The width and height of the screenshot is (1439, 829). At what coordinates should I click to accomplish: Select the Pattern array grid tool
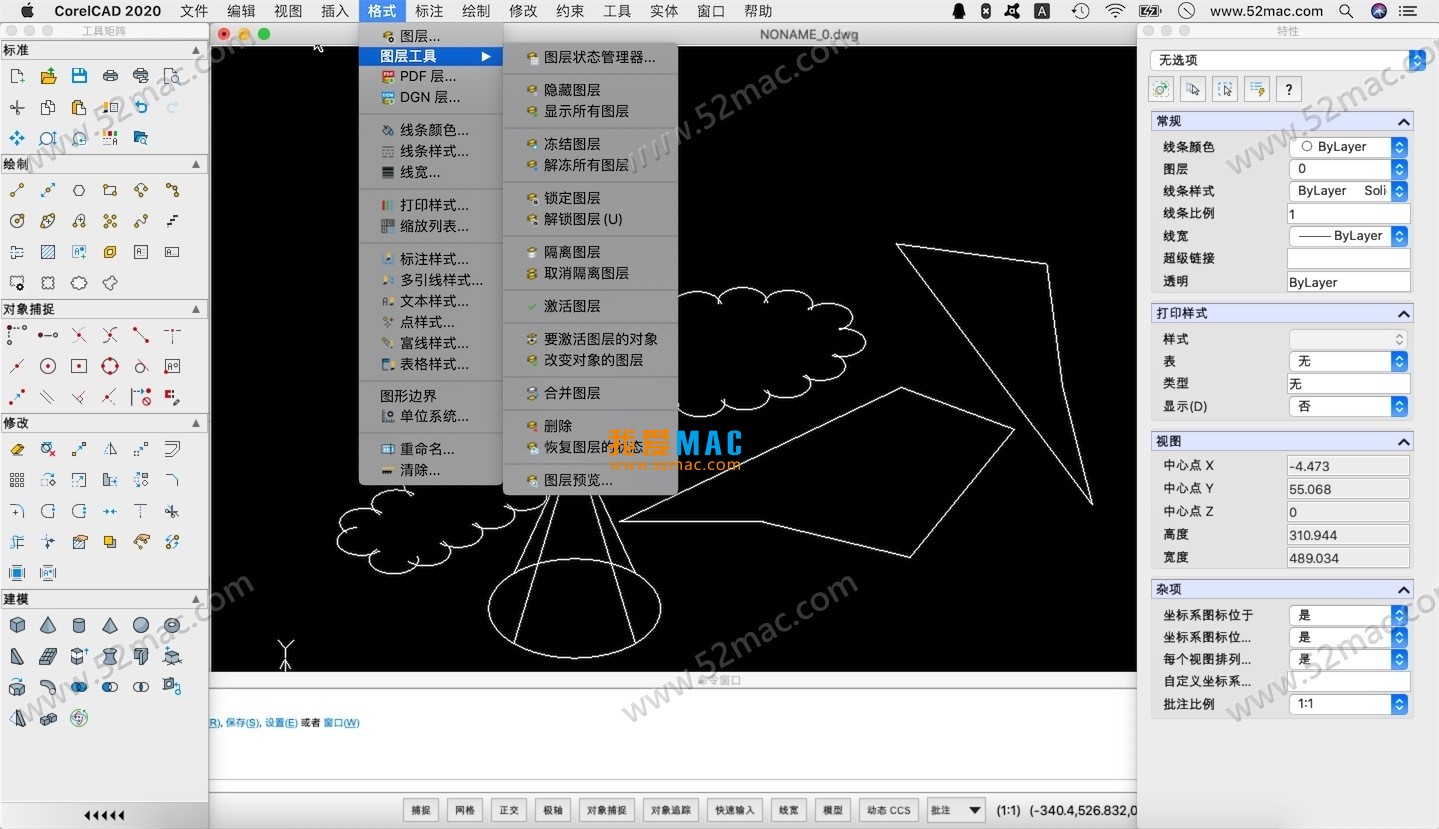pyautogui.click(x=17, y=480)
